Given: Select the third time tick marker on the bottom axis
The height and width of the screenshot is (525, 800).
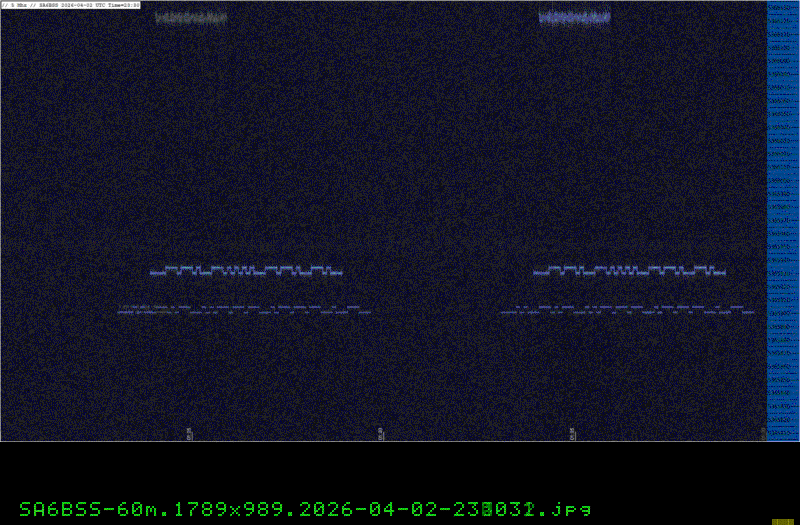Looking at the screenshot, I should click(572, 433).
